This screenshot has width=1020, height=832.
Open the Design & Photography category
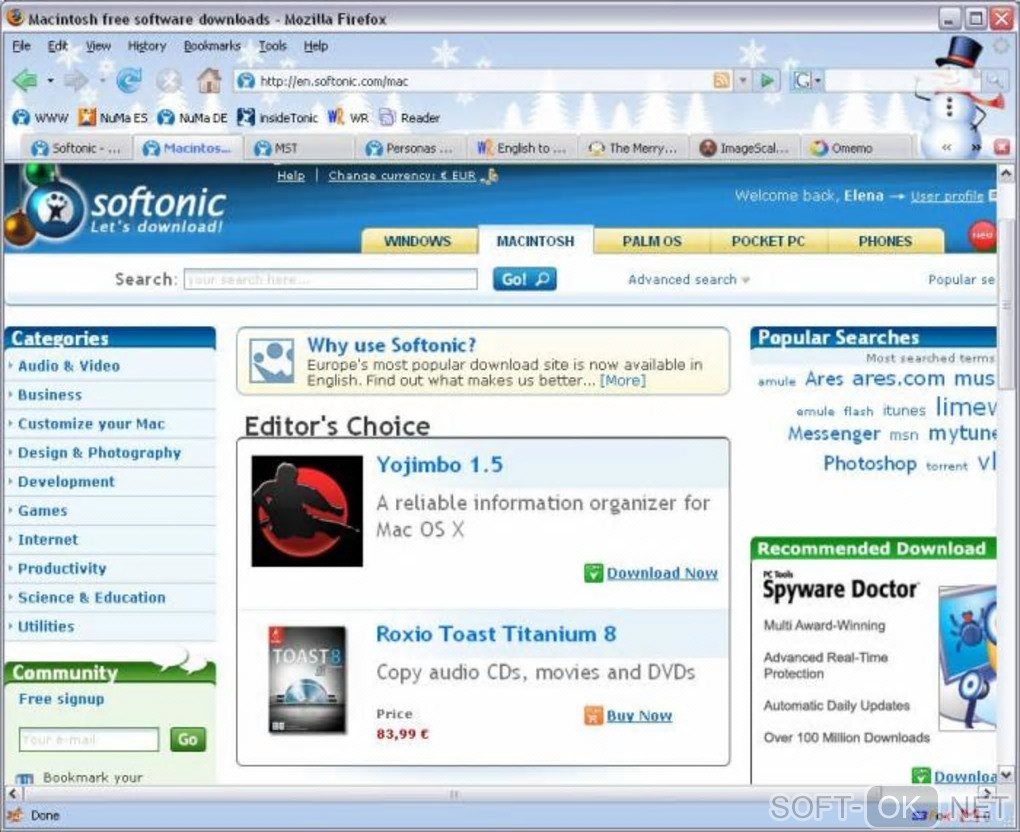100,453
